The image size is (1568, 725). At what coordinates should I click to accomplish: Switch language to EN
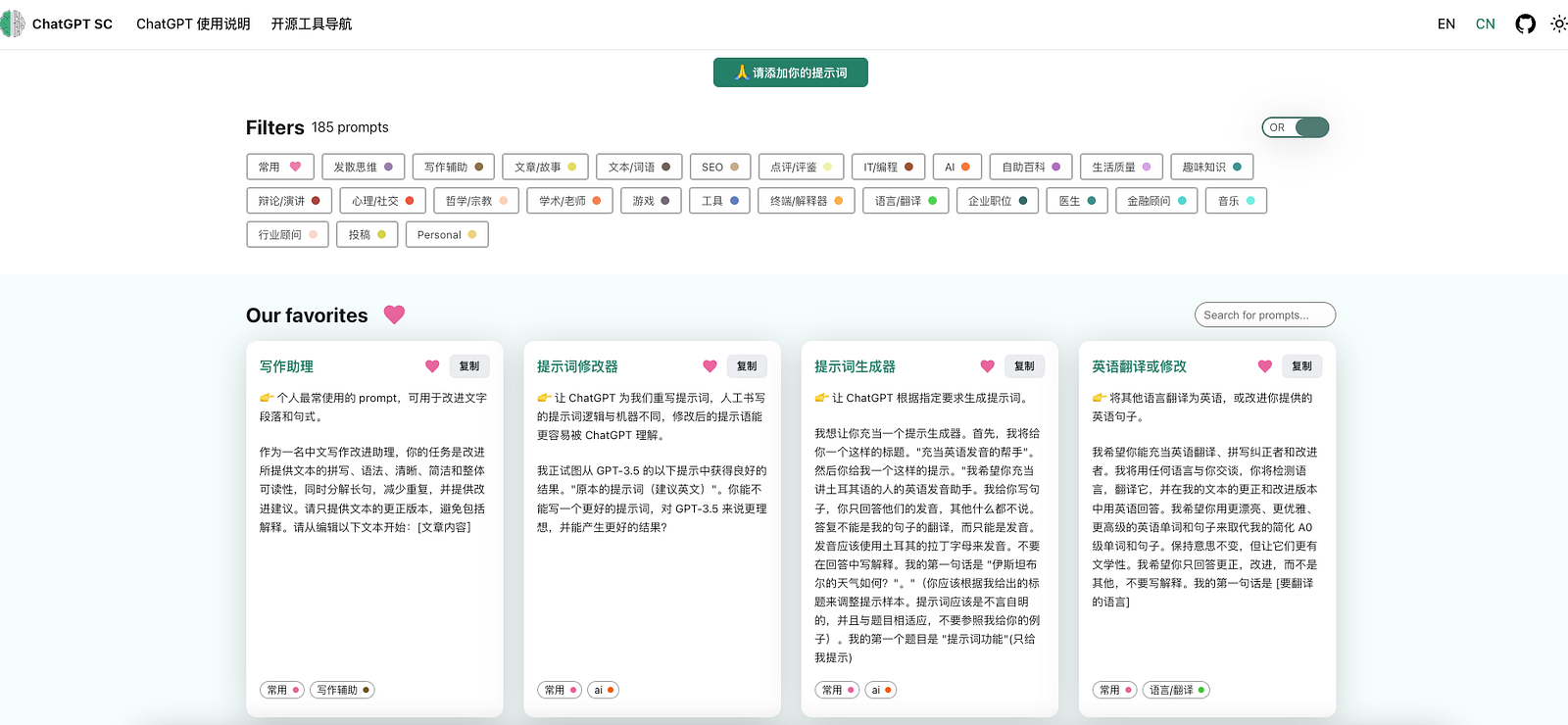point(1446,24)
